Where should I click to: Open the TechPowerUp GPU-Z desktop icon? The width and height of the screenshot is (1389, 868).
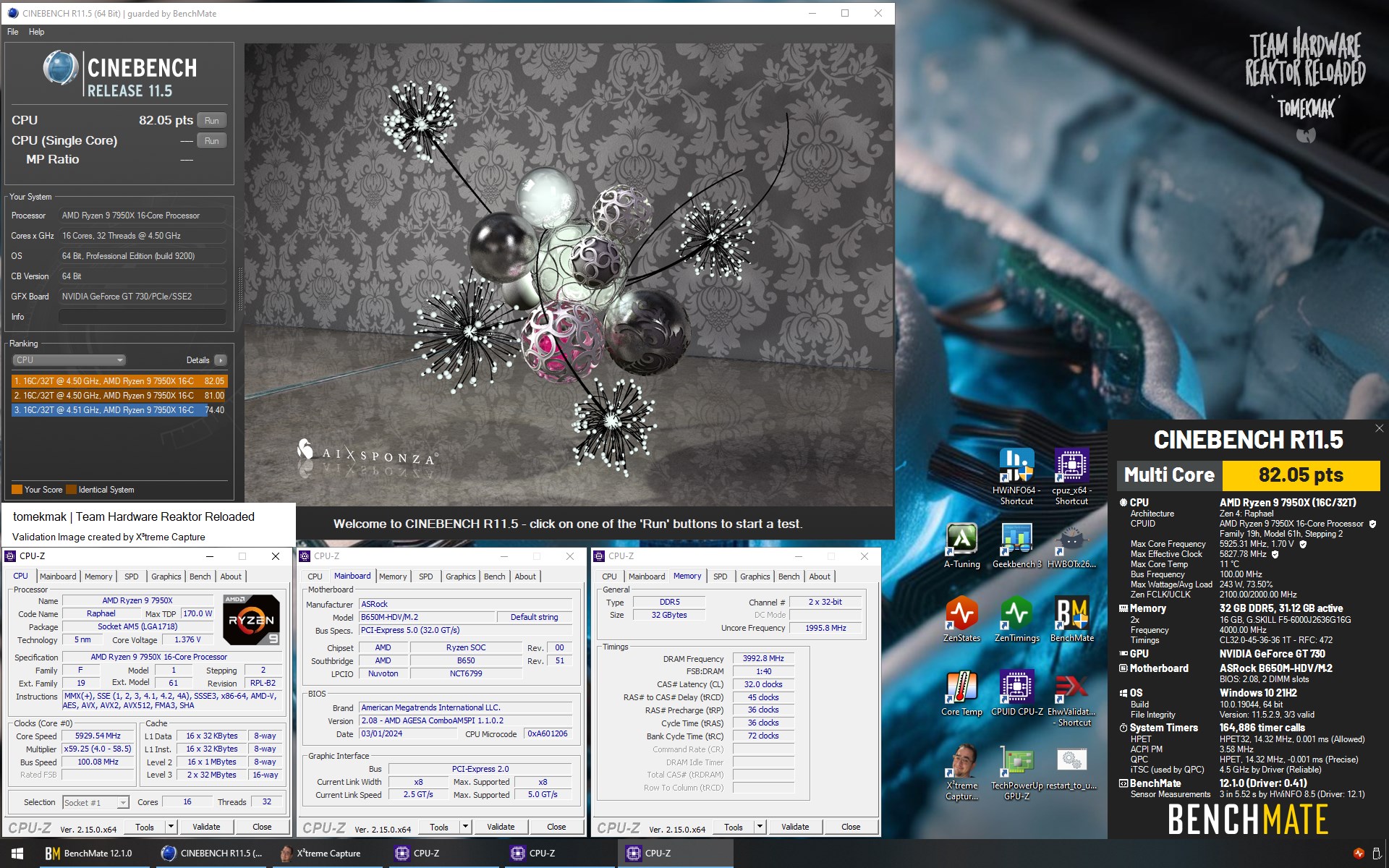pos(1016,772)
